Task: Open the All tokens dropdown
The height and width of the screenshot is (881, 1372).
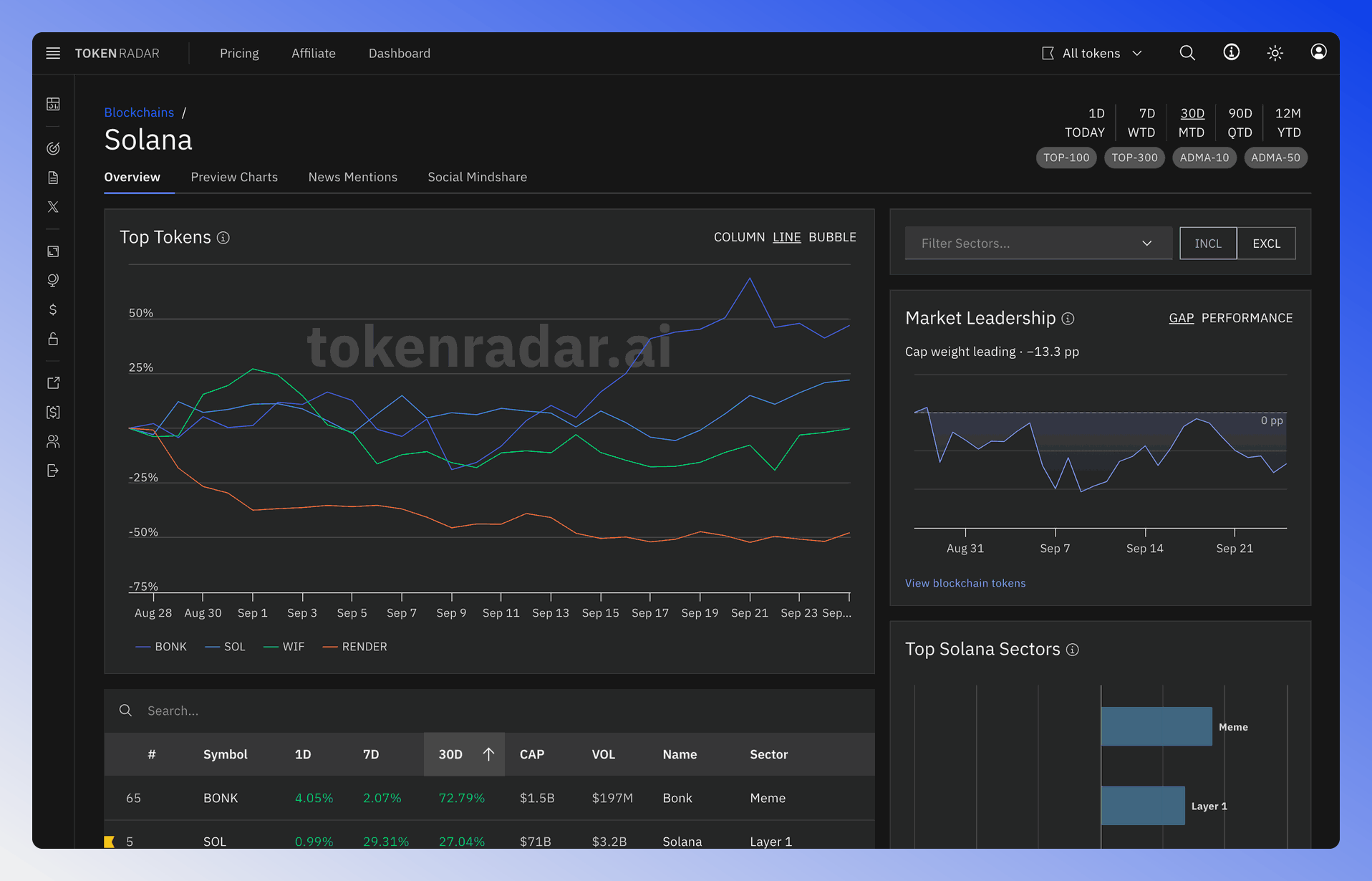Action: pos(1093,53)
